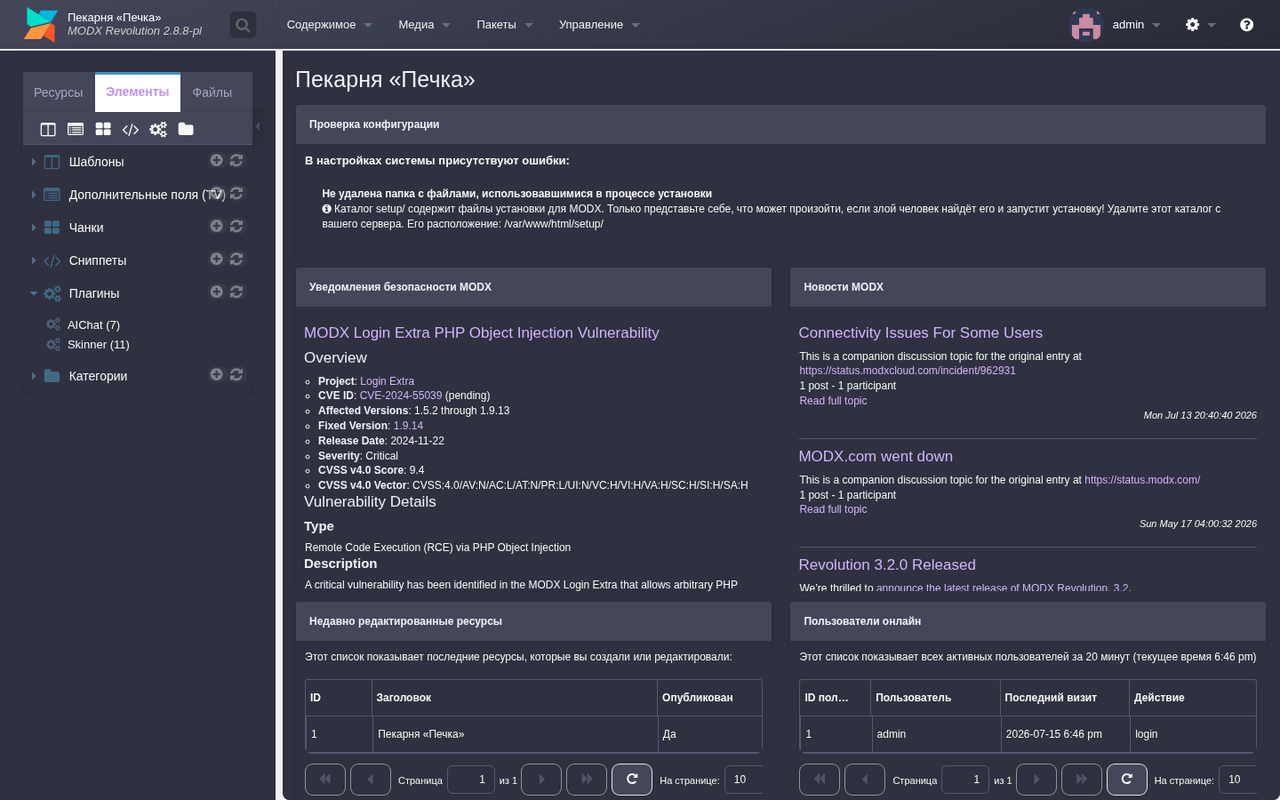
Task: Select the Элементы tab
Action: coord(138,91)
